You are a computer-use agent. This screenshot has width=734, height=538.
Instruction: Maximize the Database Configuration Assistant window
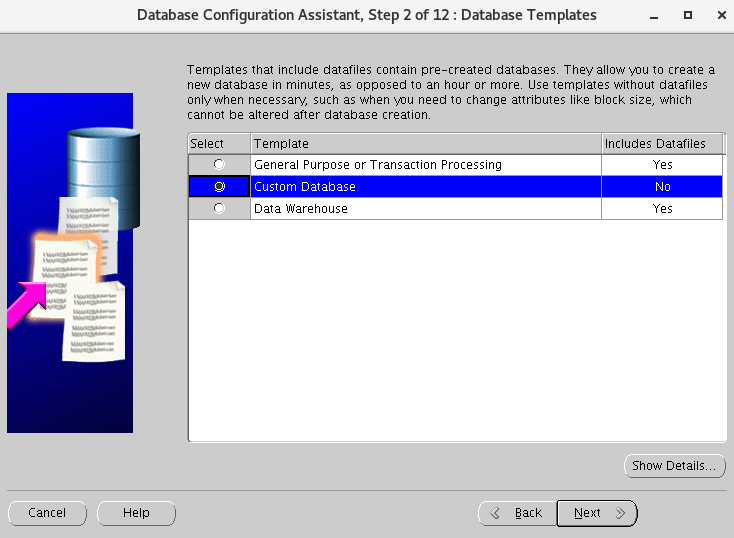coord(687,15)
